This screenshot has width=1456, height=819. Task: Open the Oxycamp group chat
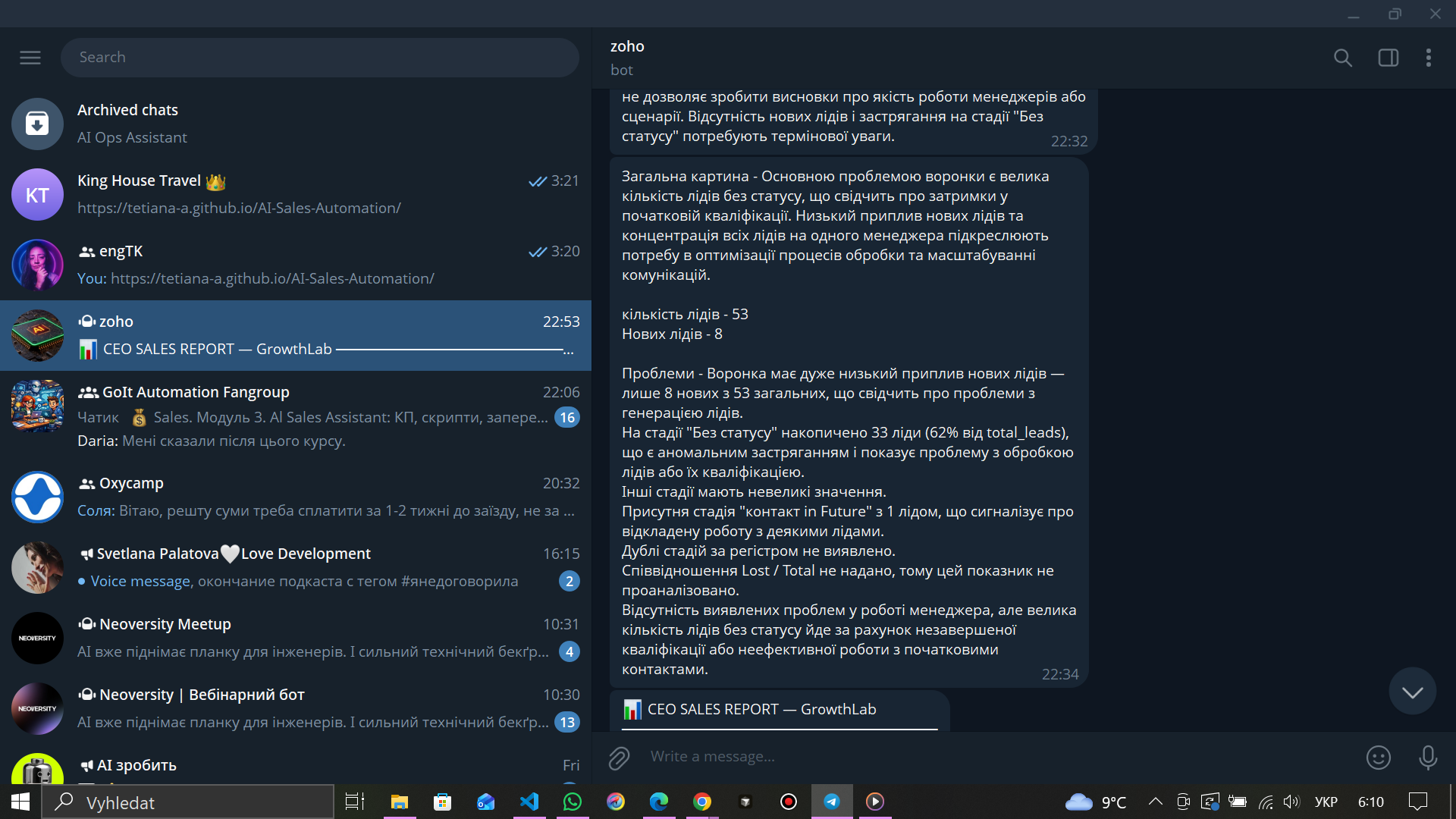tap(296, 497)
